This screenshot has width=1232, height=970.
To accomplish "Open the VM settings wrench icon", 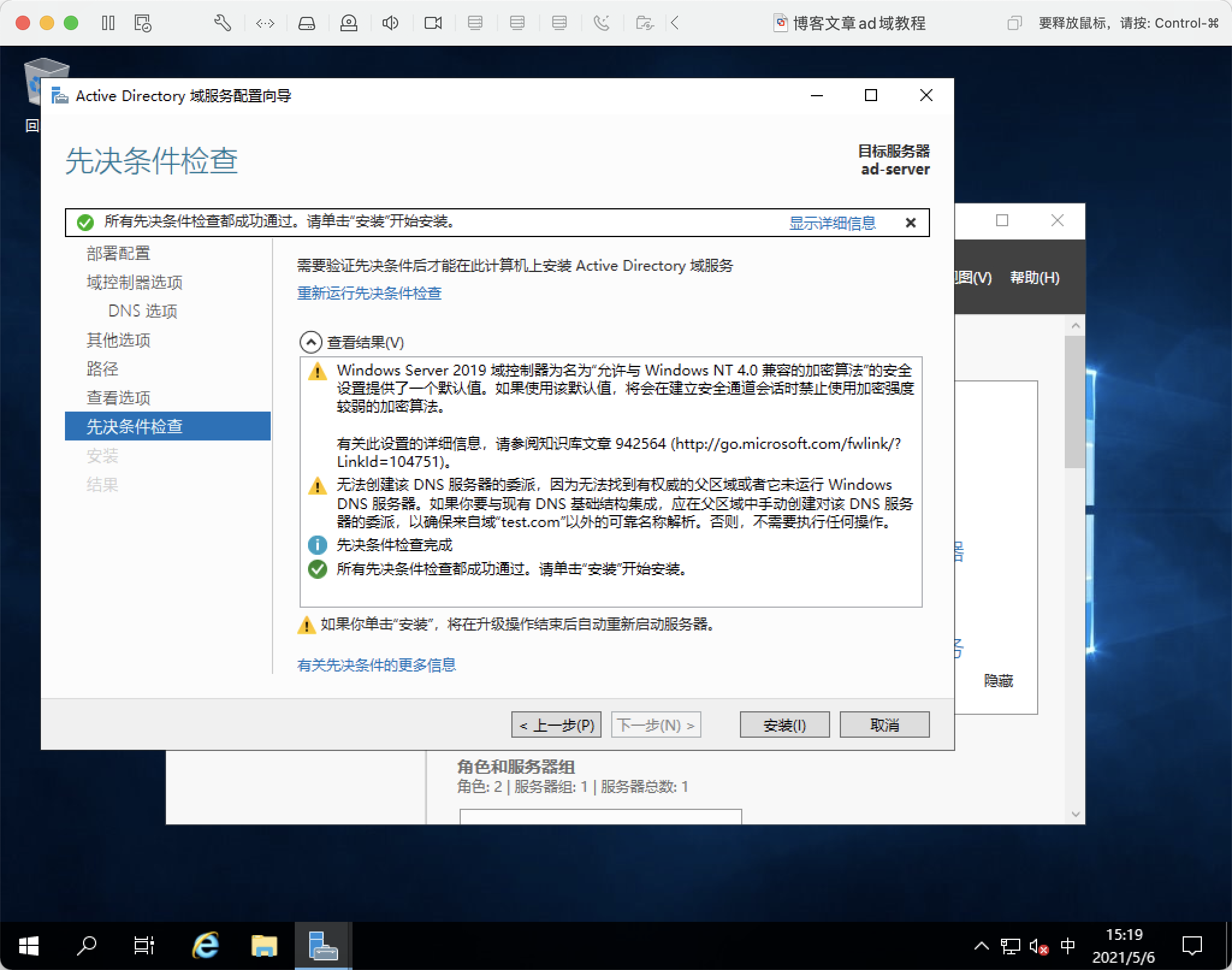I will click(x=222, y=23).
